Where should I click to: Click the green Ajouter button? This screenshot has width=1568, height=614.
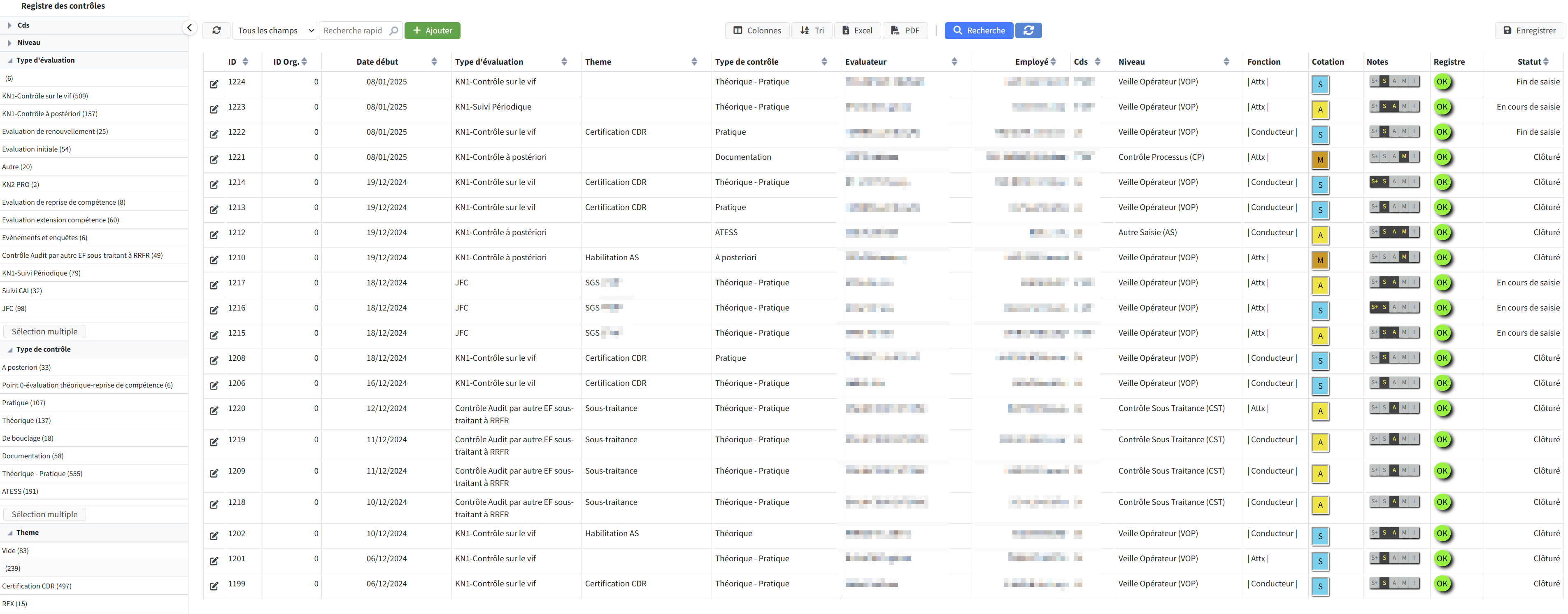pos(432,30)
